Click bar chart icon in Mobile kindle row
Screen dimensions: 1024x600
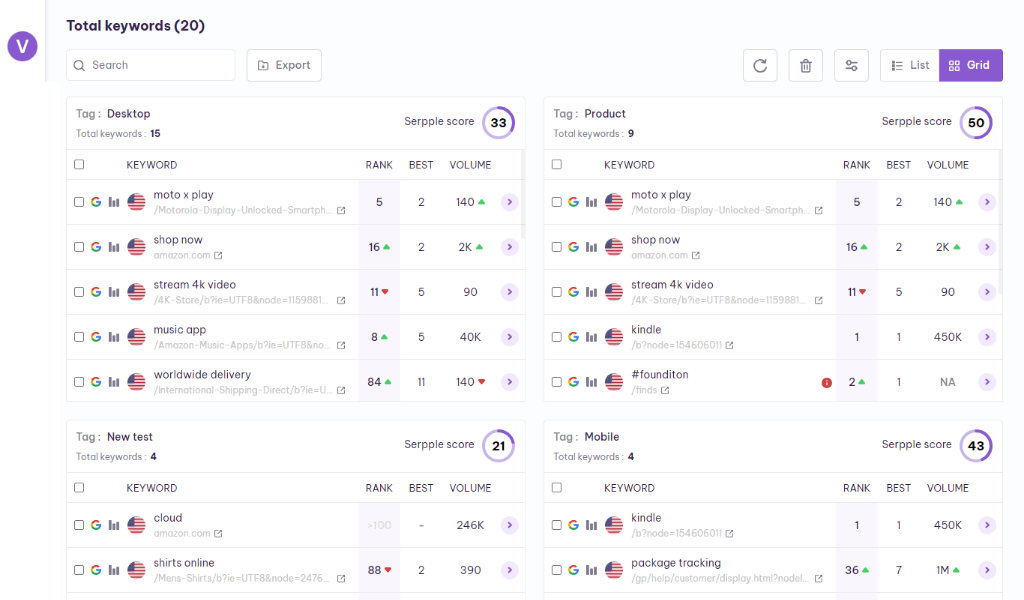click(591, 525)
